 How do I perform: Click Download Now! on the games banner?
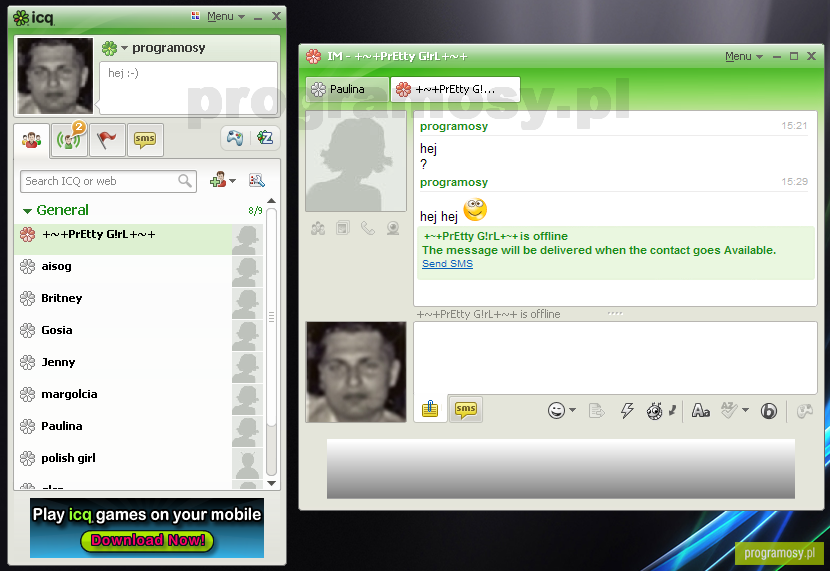pos(147,540)
